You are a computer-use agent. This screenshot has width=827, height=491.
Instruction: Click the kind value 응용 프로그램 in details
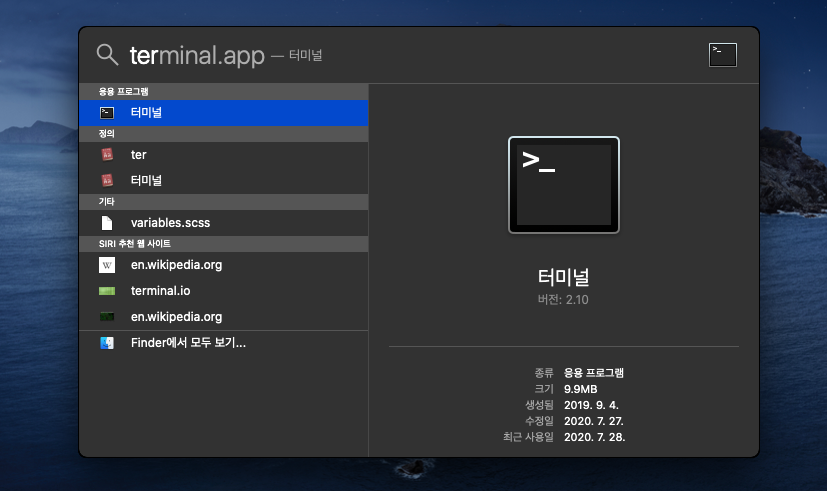594,373
